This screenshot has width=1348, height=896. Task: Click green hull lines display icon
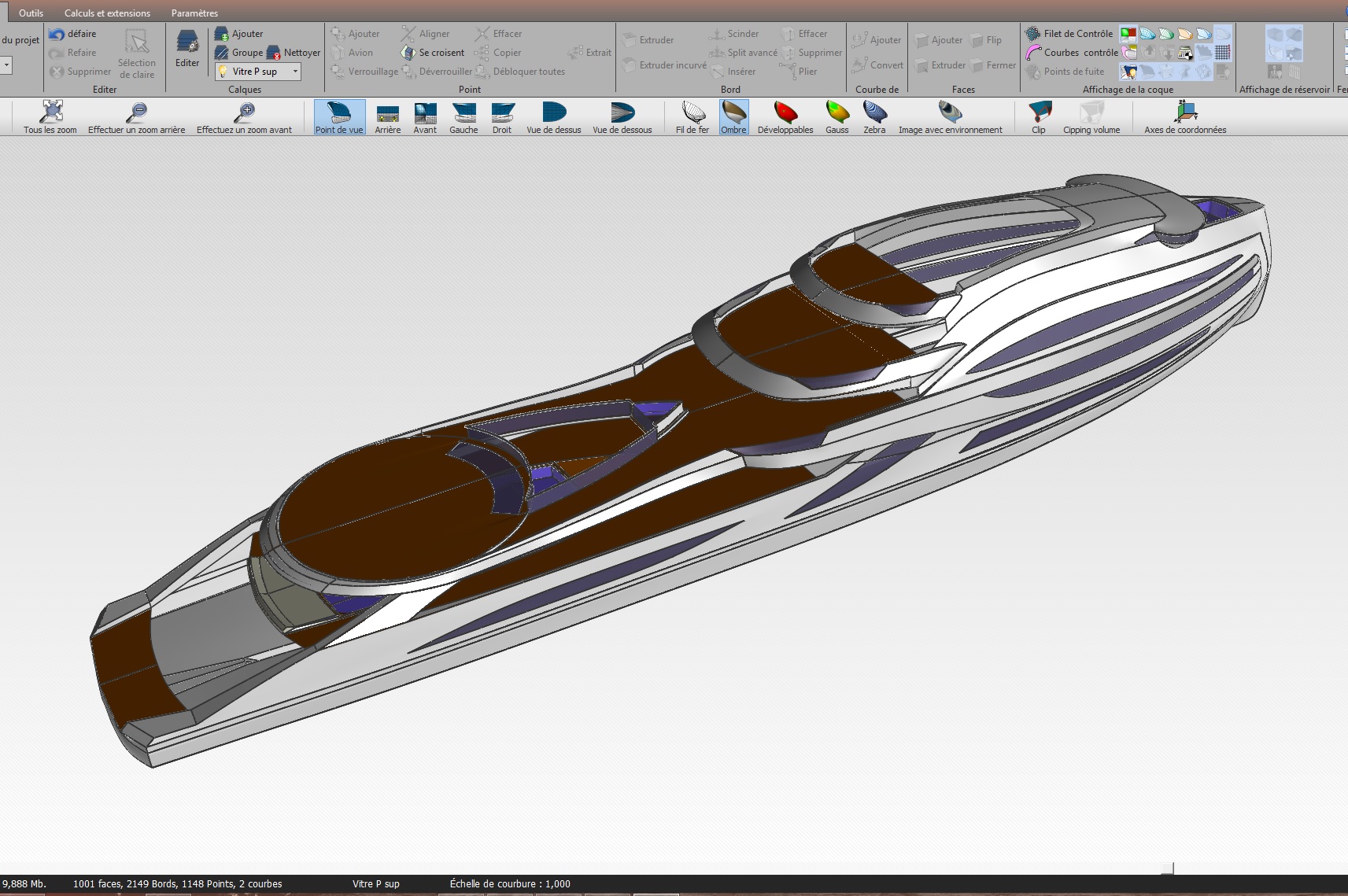pos(1166,34)
